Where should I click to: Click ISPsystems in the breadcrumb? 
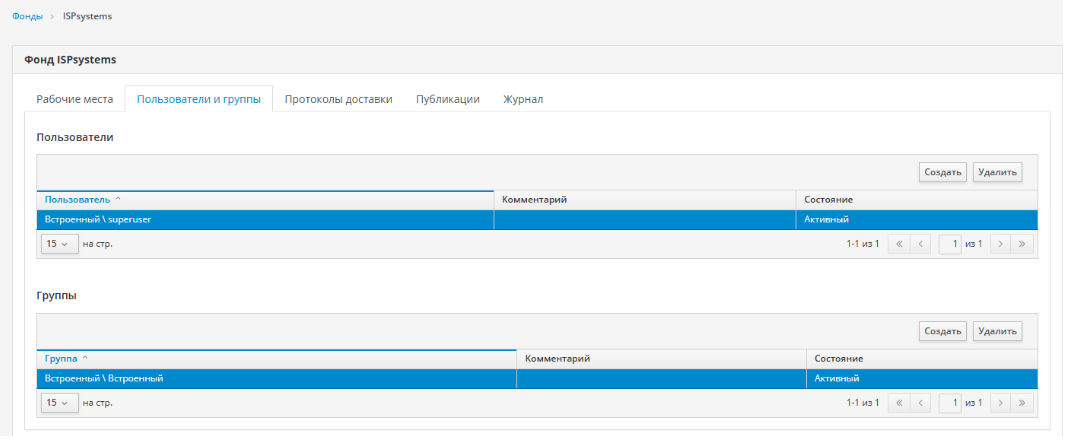pos(88,16)
